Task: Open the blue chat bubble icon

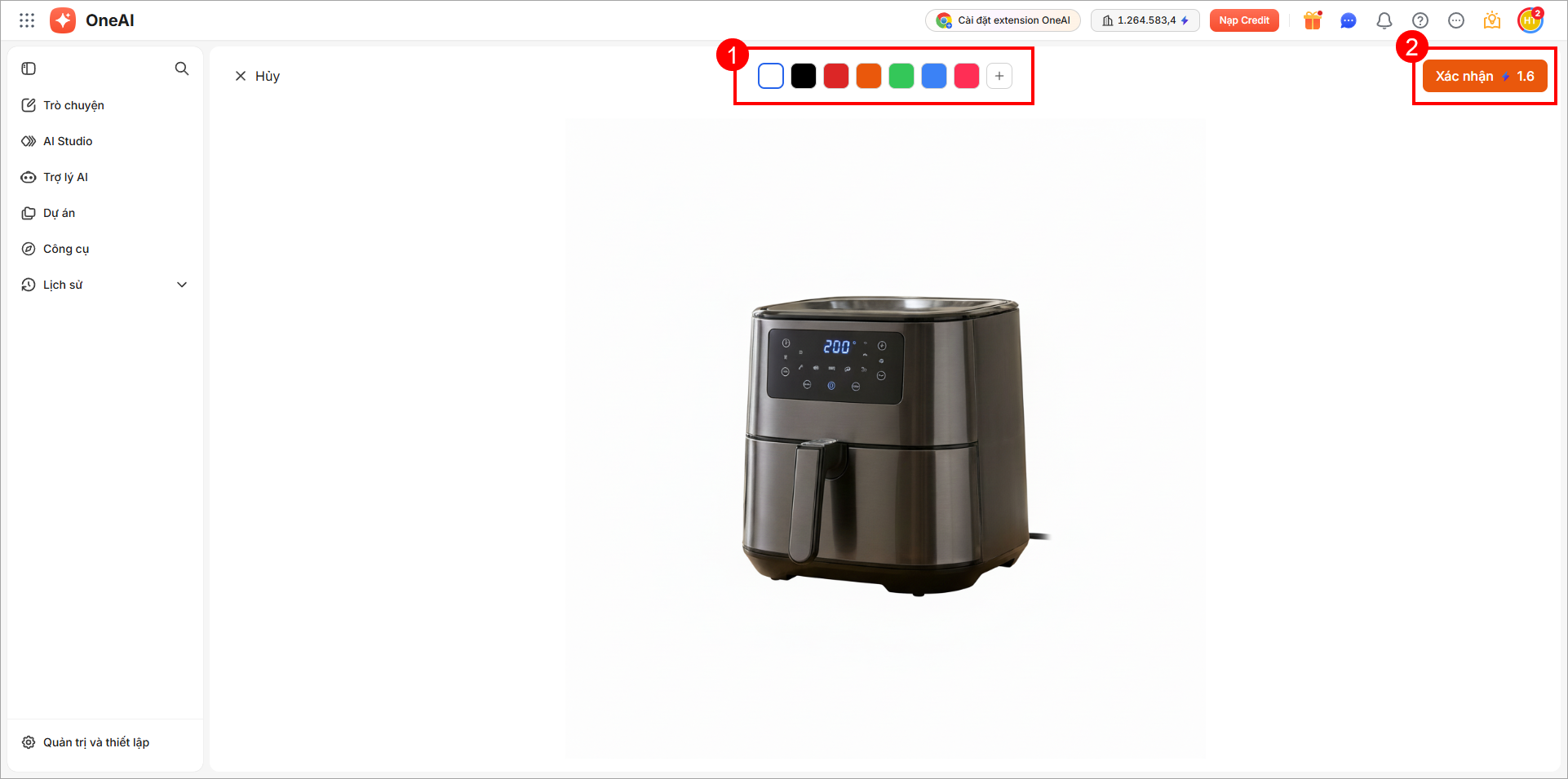Action: click(x=1349, y=20)
